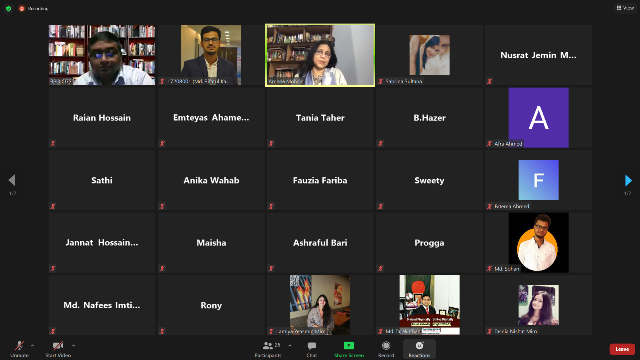The height and width of the screenshot is (360, 640).
Task: Leave the meeting
Action: (x=622, y=349)
